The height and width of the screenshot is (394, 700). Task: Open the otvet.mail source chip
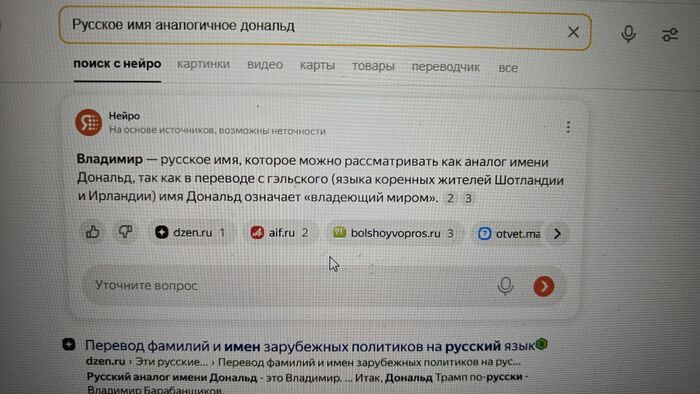tap(509, 233)
